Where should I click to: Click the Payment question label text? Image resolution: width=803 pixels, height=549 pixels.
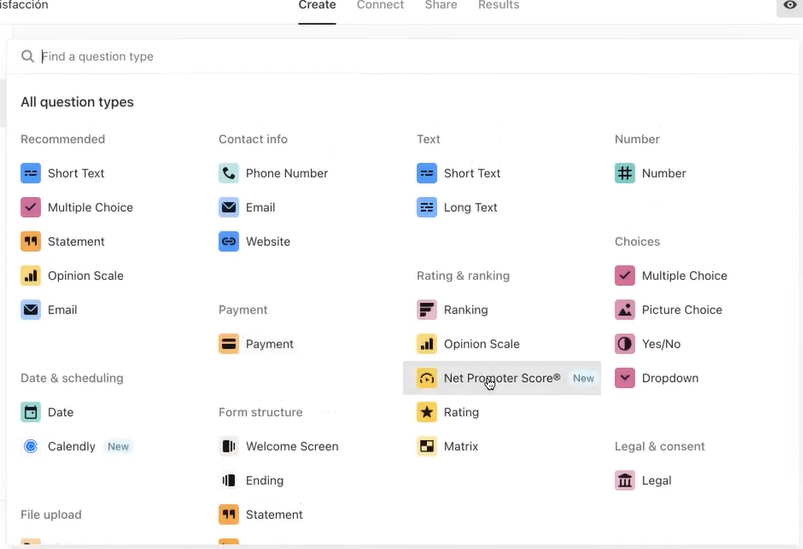[x=269, y=344]
